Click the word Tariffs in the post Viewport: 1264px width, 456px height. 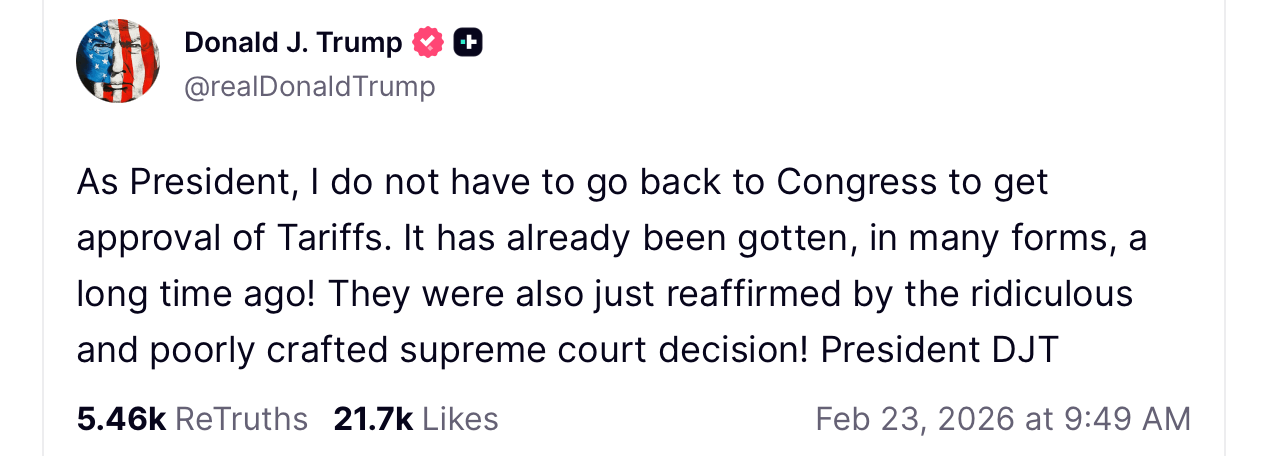326,238
